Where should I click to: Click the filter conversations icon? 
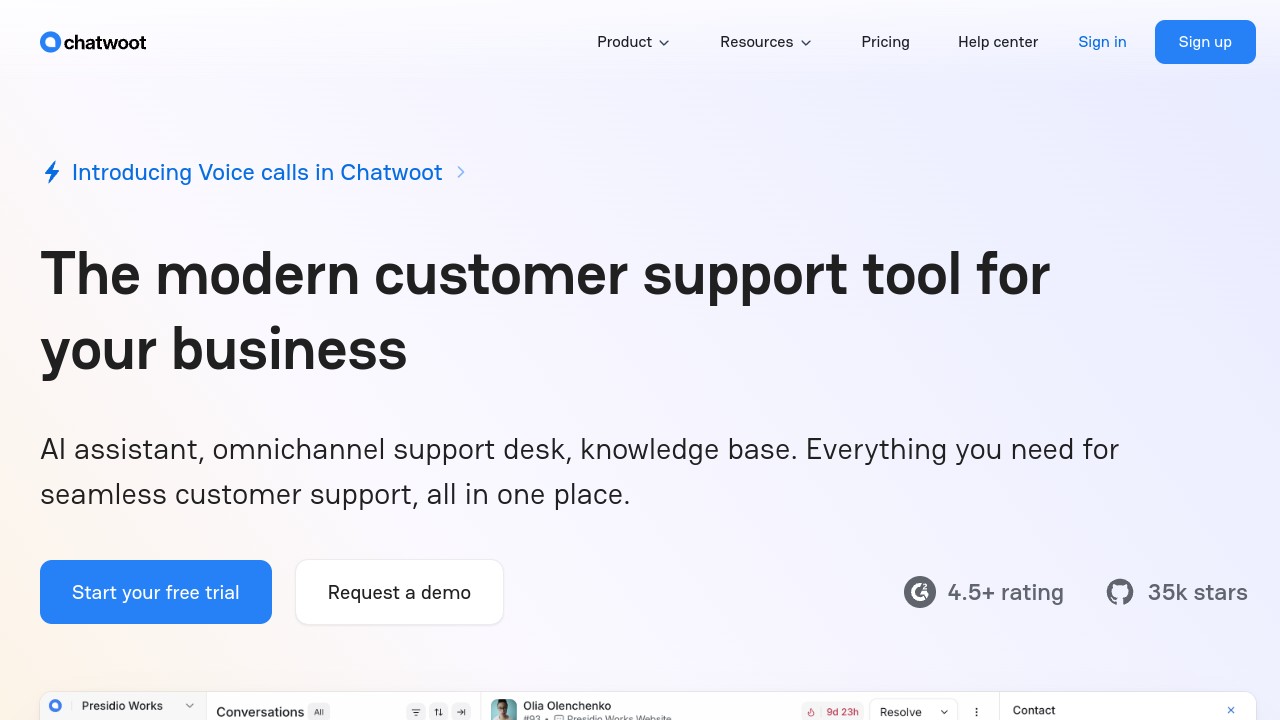(x=416, y=712)
